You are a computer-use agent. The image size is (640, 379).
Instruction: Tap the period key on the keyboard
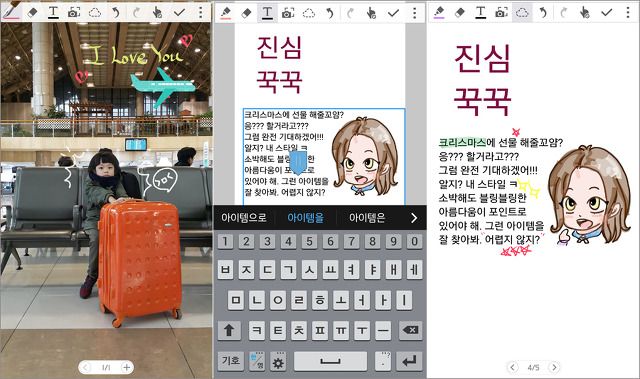383,361
